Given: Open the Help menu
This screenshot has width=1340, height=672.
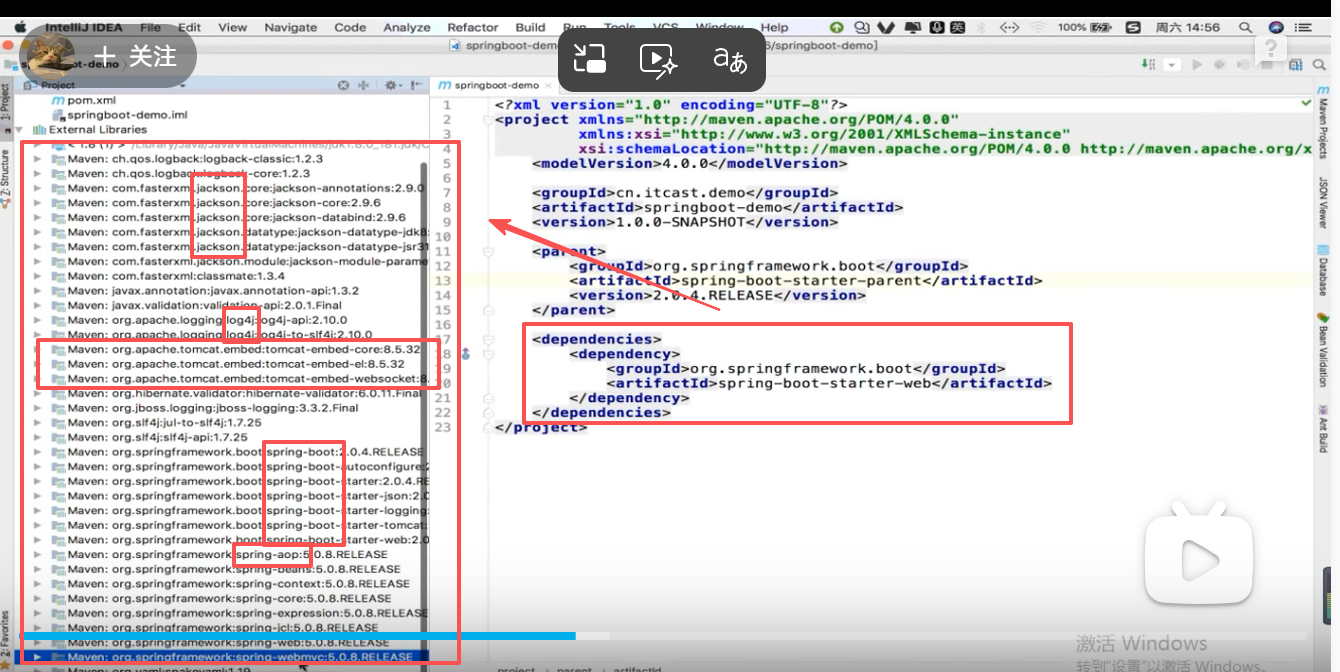Looking at the screenshot, I should [774, 28].
